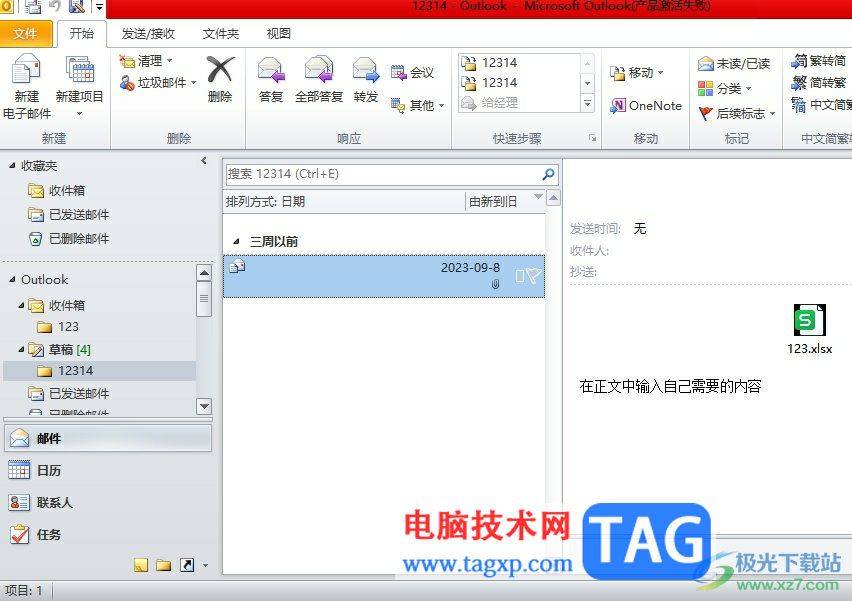Toggle the category box on the 2023-09-8 message
852x601 pixels.
click(x=519, y=276)
